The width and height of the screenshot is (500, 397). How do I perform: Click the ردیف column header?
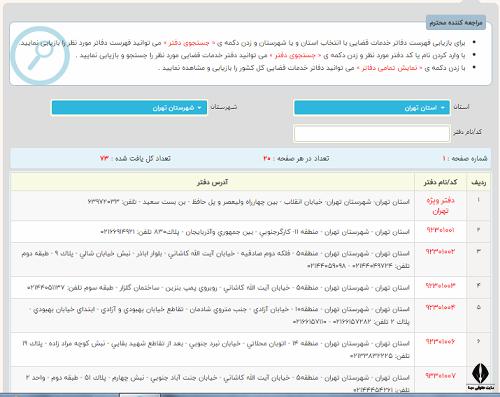click(479, 182)
